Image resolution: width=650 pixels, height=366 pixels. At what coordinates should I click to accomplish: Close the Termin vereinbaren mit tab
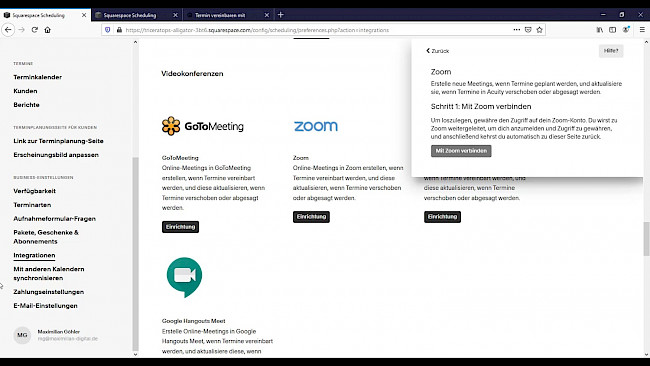(267, 15)
